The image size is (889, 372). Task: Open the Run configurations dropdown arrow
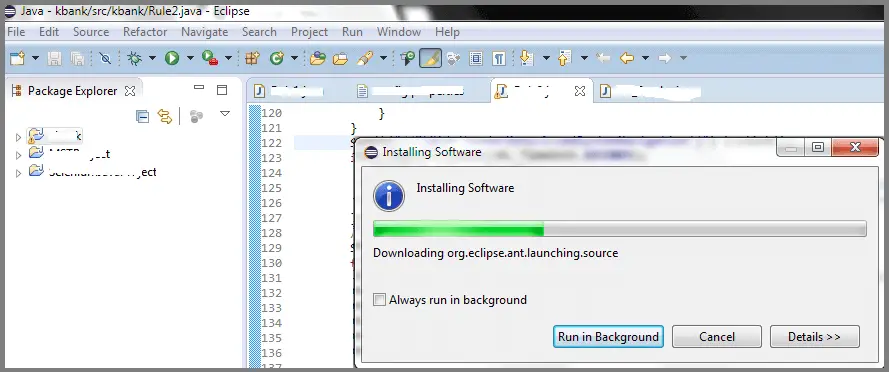(190, 58)
